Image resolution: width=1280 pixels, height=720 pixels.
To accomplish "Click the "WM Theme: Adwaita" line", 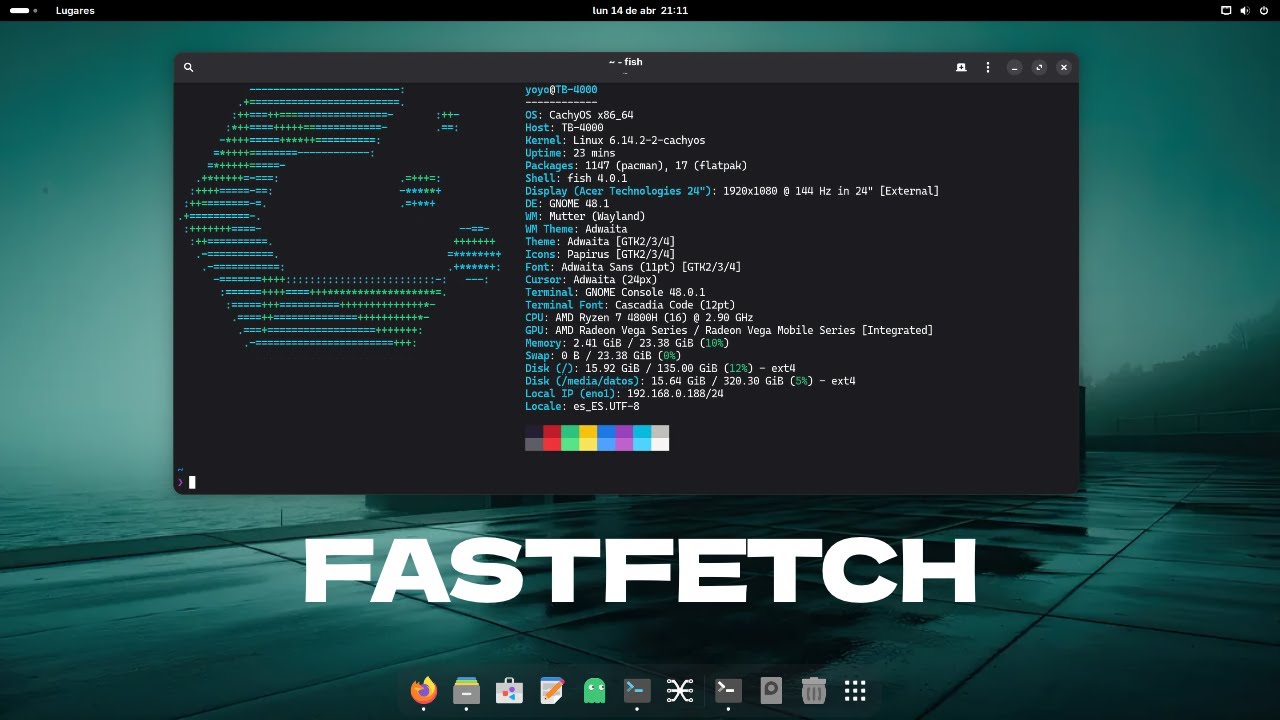I will [576, 229].
